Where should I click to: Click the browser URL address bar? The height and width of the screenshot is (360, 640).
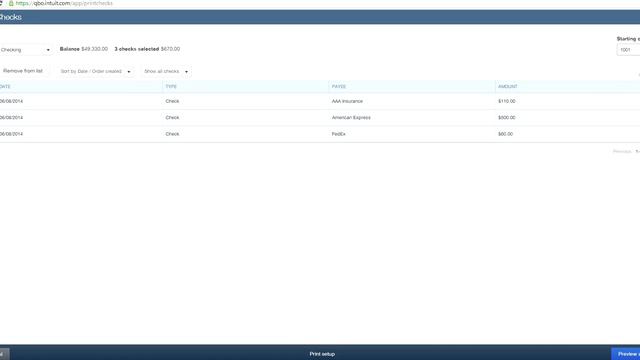click(64, 3)
